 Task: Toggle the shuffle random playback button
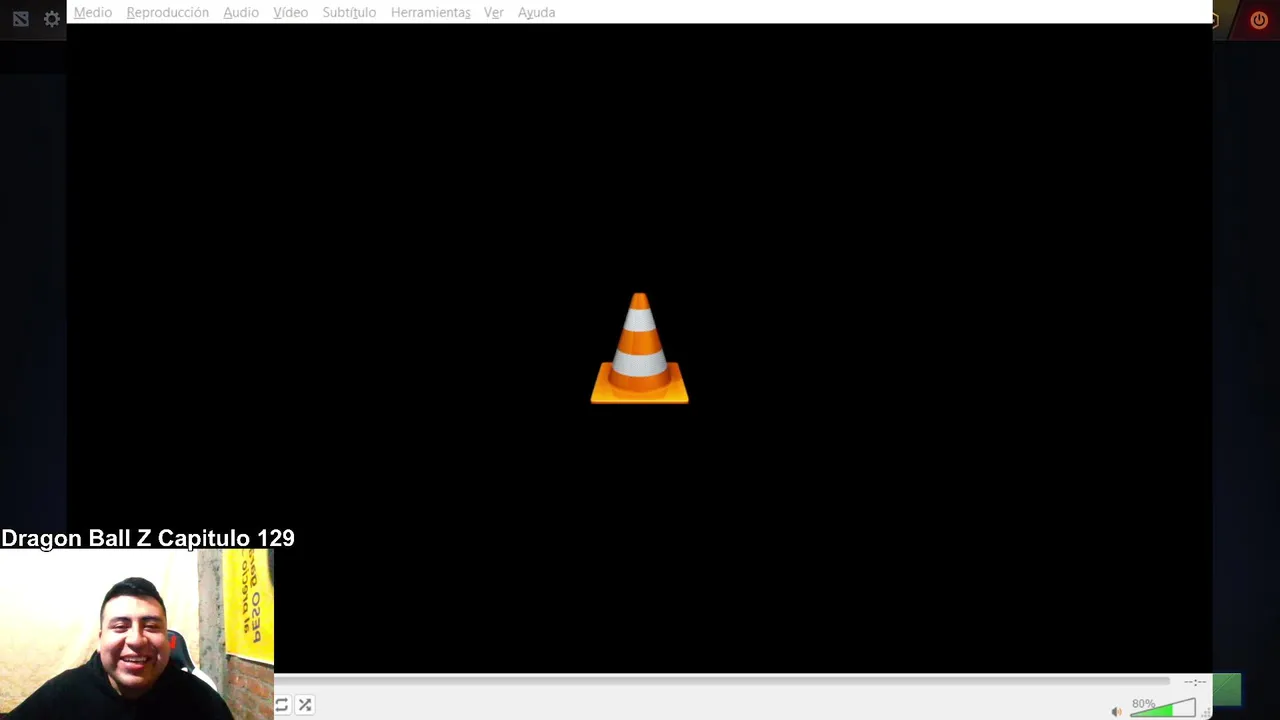coord(305,705)
